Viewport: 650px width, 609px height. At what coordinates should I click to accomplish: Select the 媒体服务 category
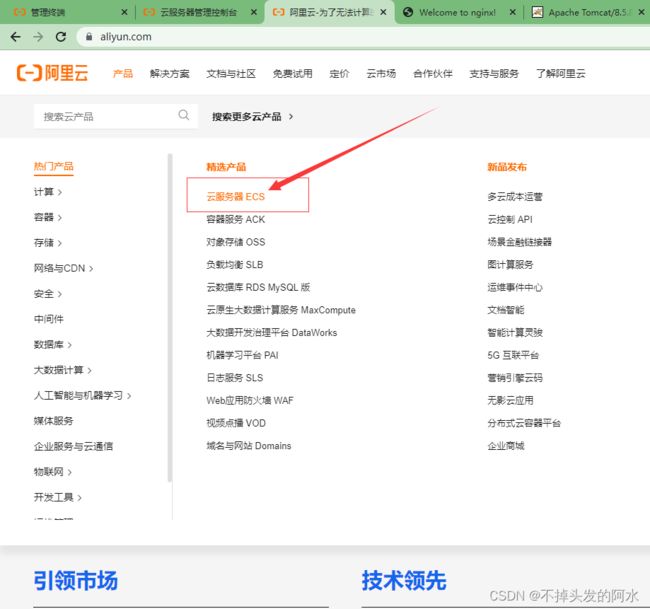53,421
